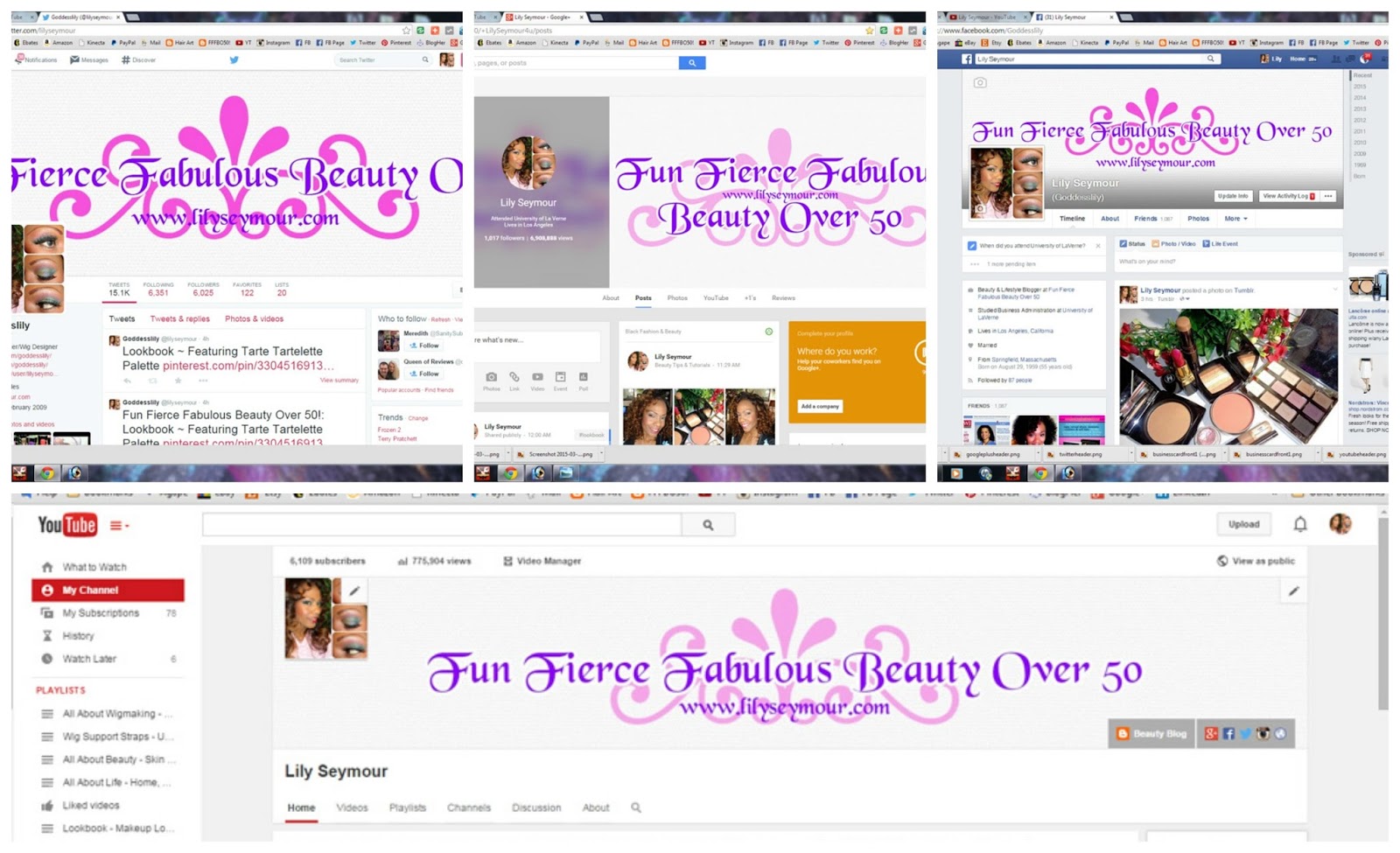Open Twitter Photos & videos tab
The height and width of the screenshot is (853, 1400).
click(254, 318)
